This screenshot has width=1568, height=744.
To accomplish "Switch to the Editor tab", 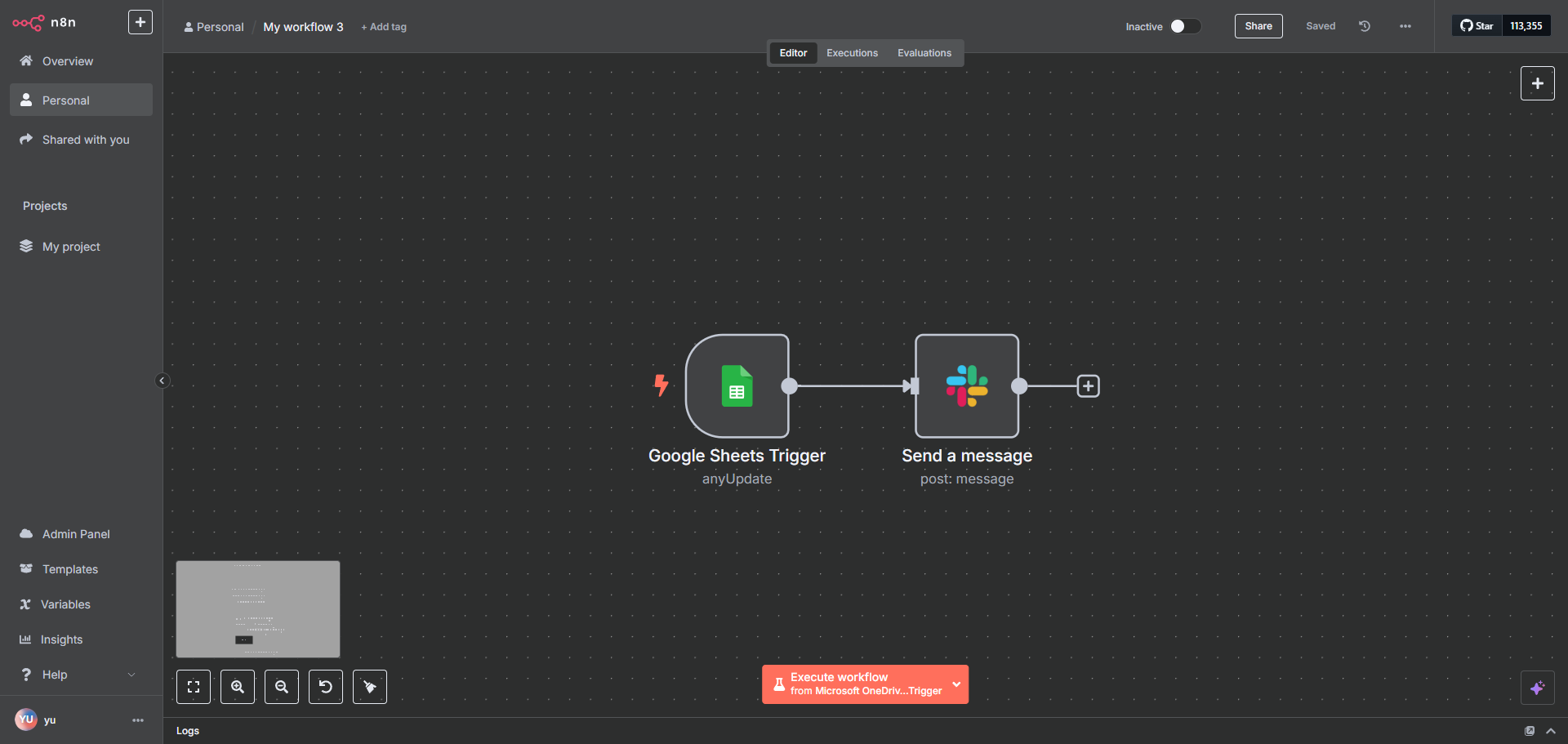I will point(793,53).
